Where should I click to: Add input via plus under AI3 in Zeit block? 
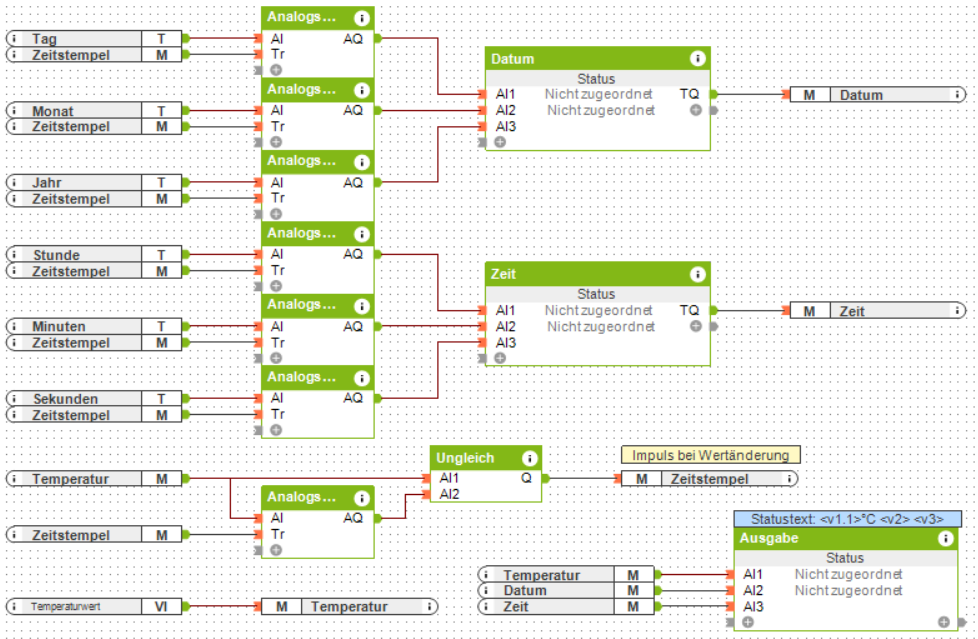pos(500,358)
